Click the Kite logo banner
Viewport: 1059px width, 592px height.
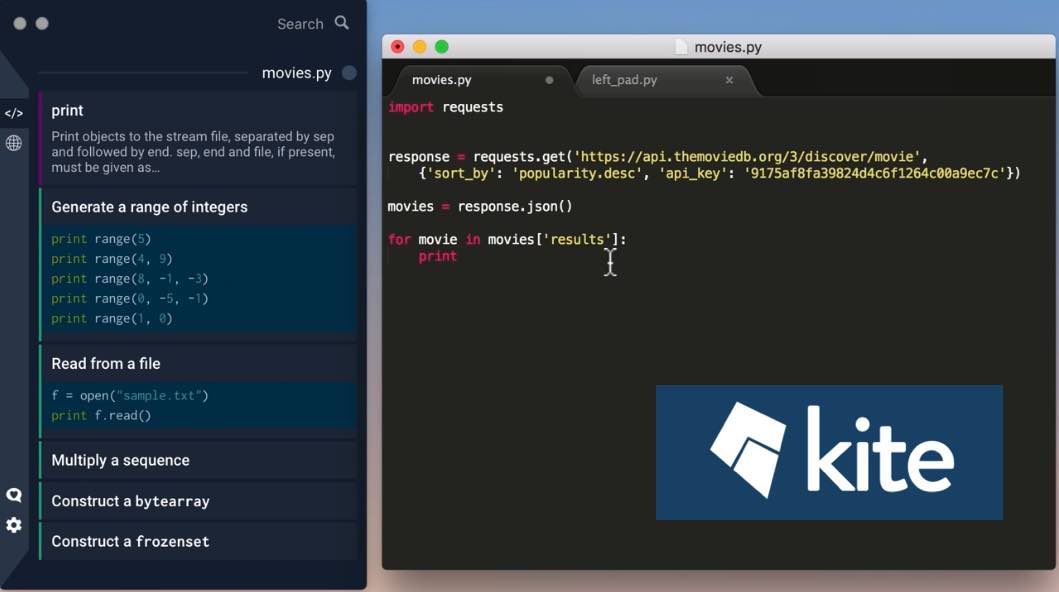point(829,452)
